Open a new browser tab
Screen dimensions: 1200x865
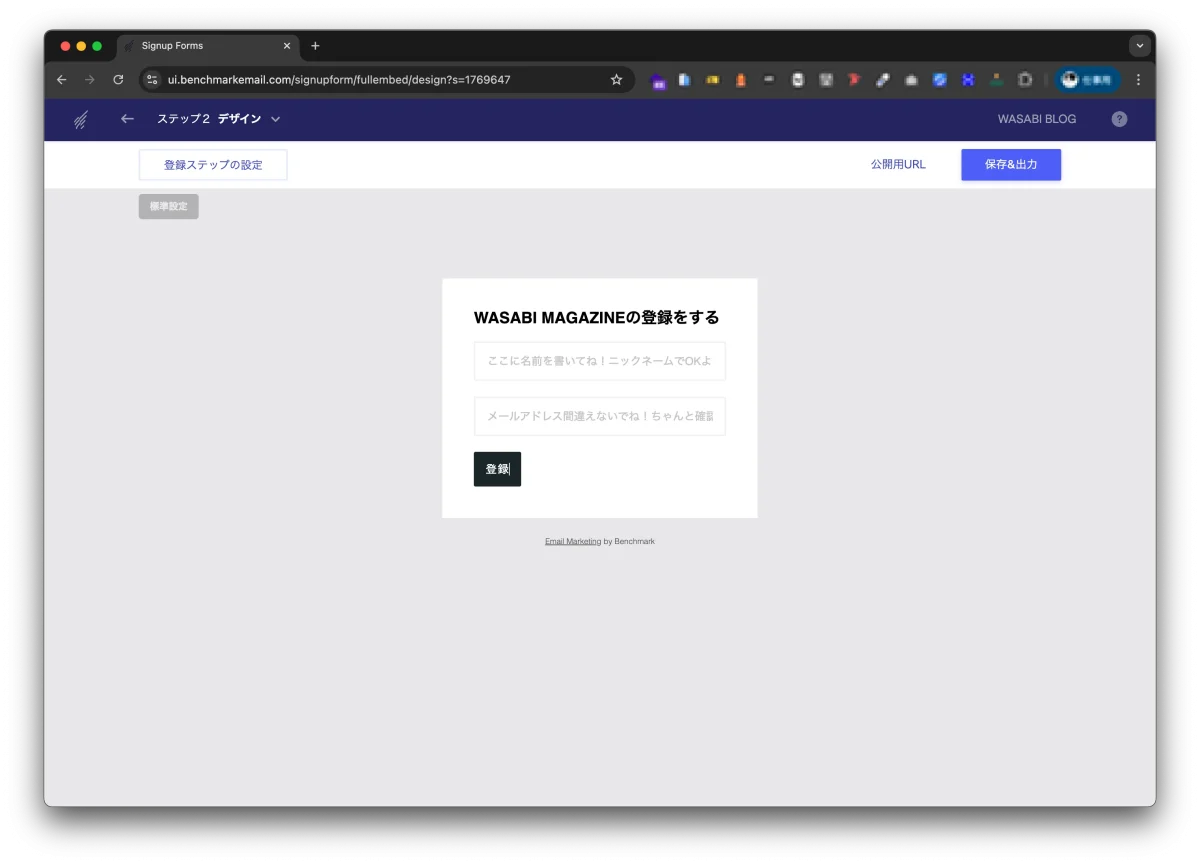coord(315,46)
